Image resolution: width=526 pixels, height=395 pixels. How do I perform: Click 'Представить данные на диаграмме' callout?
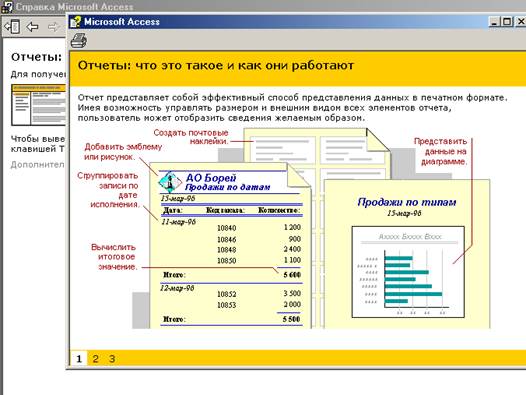click(441, 151)
